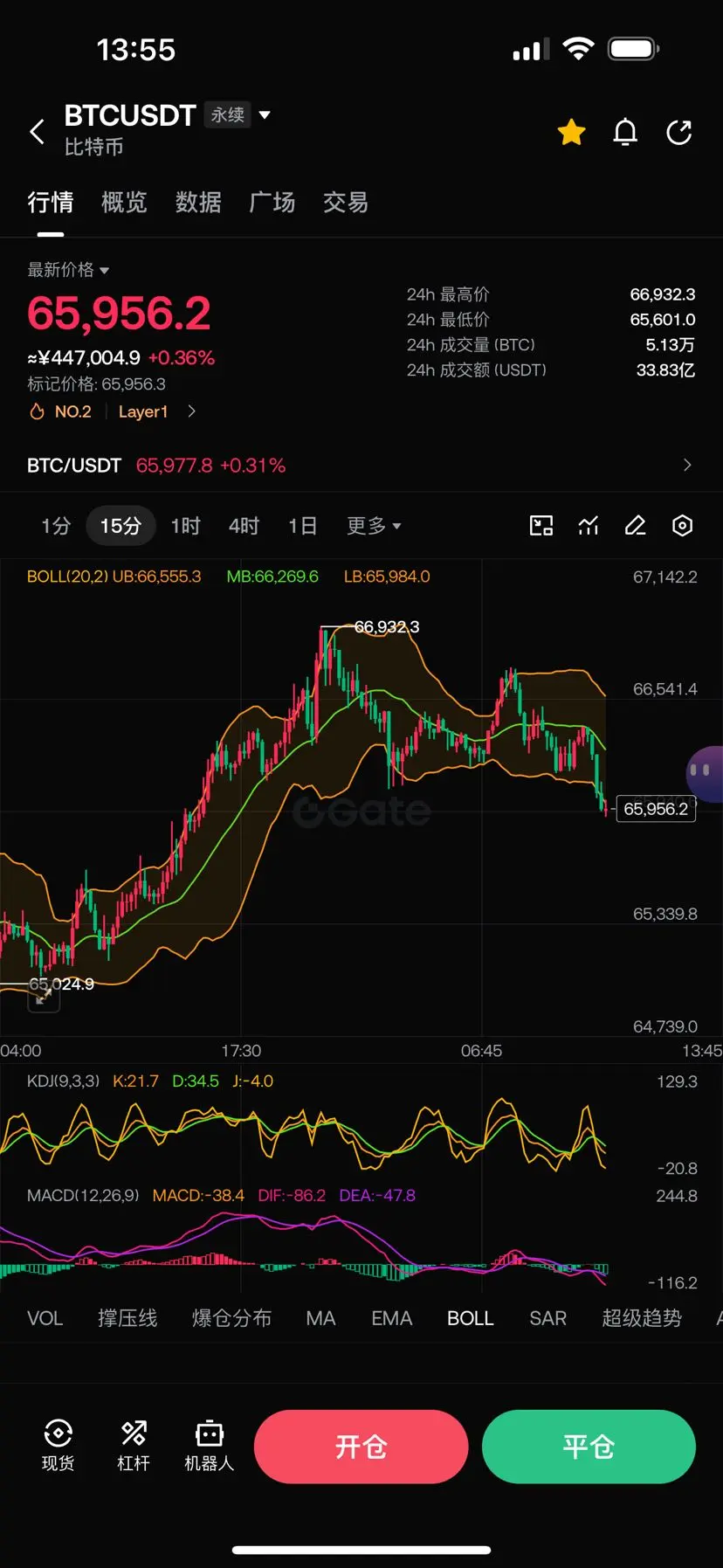Tap the Wi-Fi status icon

click(577, 49)
